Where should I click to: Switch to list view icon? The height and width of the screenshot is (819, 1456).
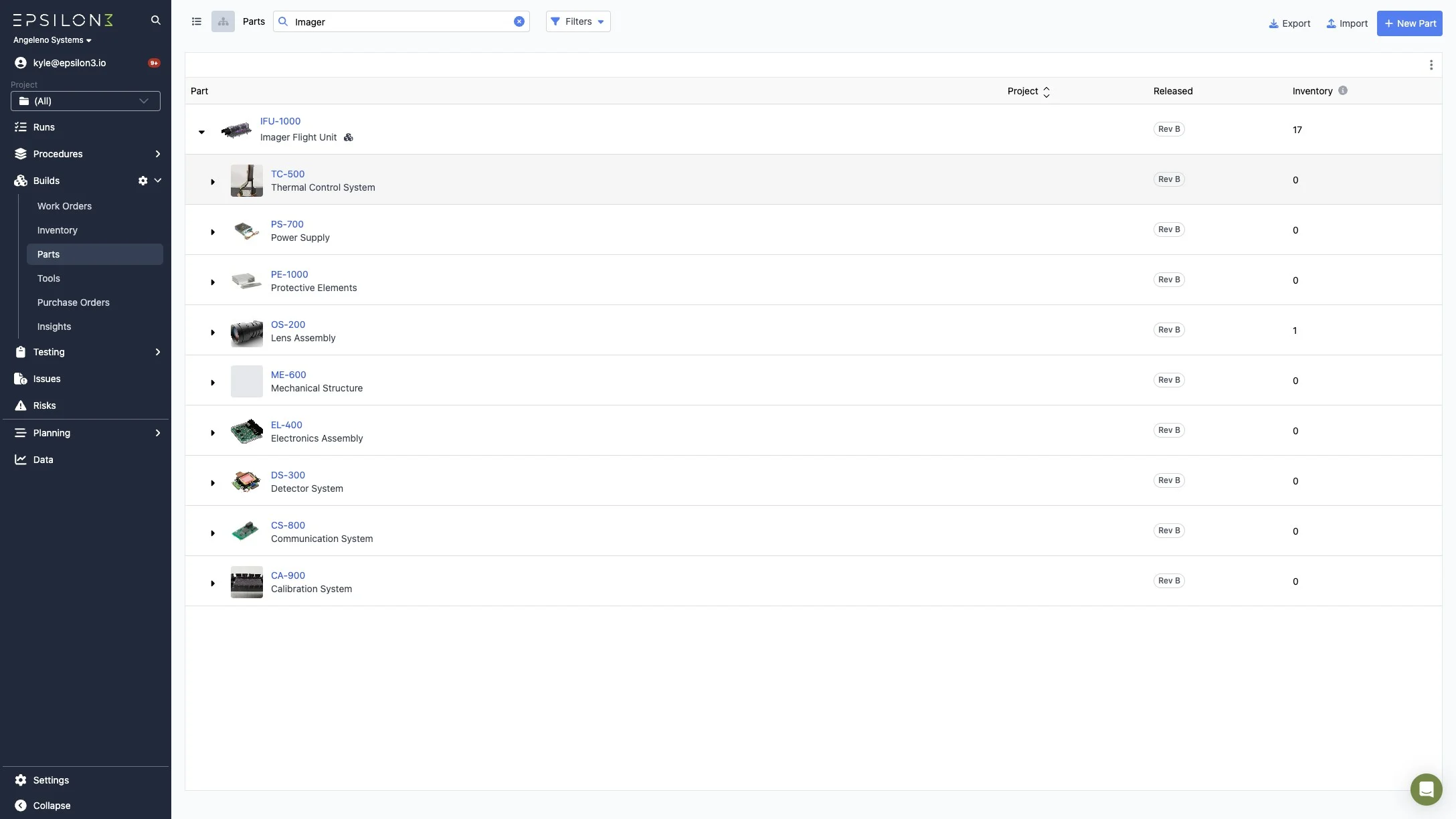click(x=197, y=21)
